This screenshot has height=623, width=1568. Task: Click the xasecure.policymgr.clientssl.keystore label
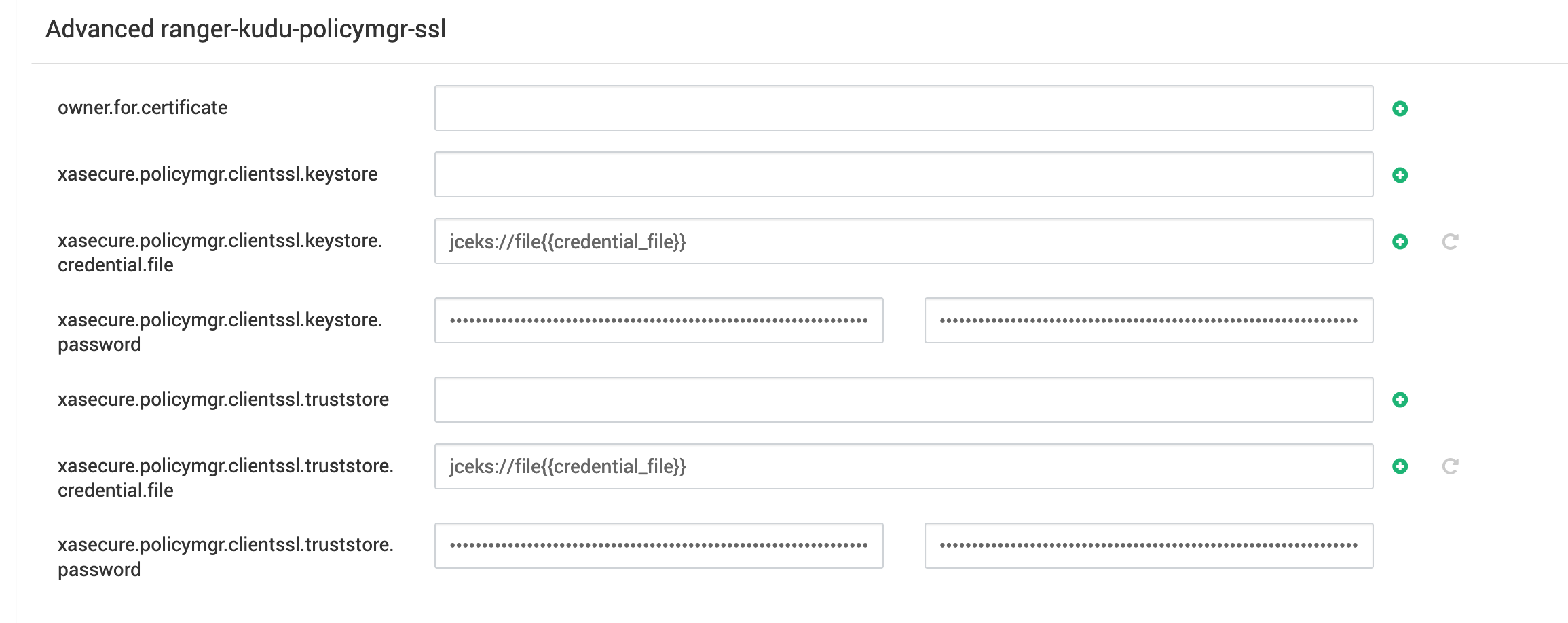217,174
